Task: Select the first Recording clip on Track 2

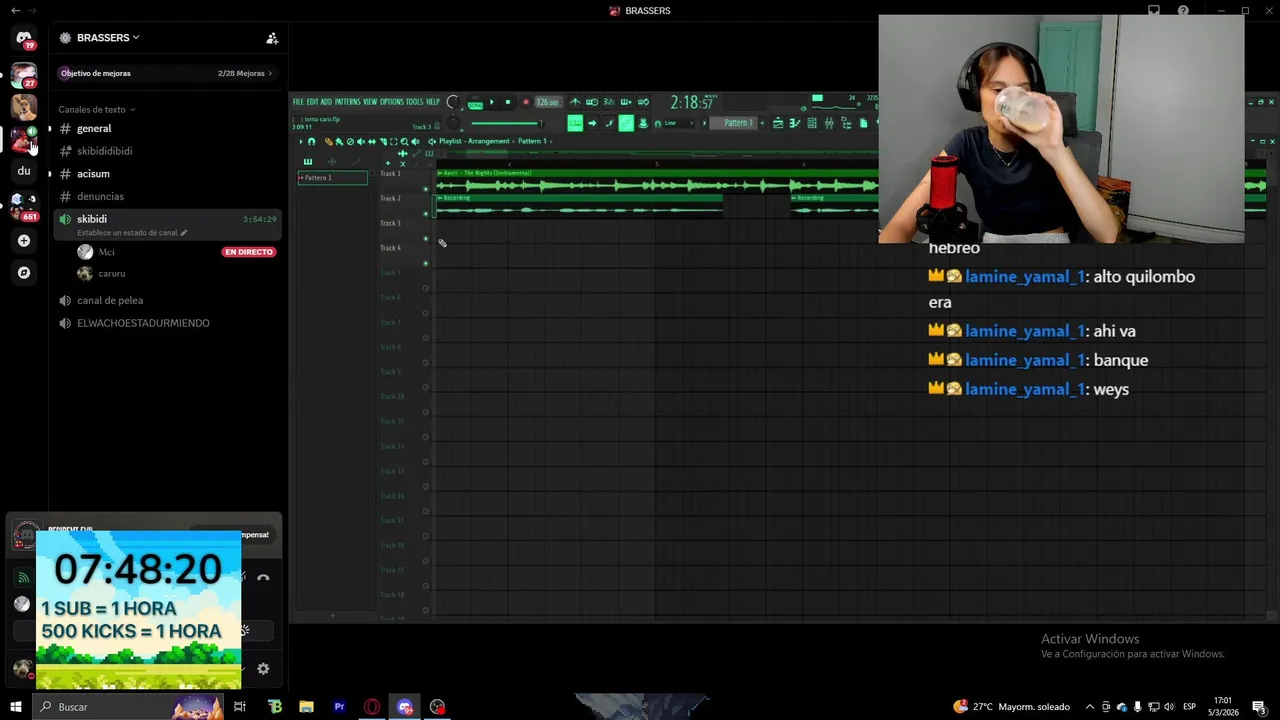Action: coord(578,206)
